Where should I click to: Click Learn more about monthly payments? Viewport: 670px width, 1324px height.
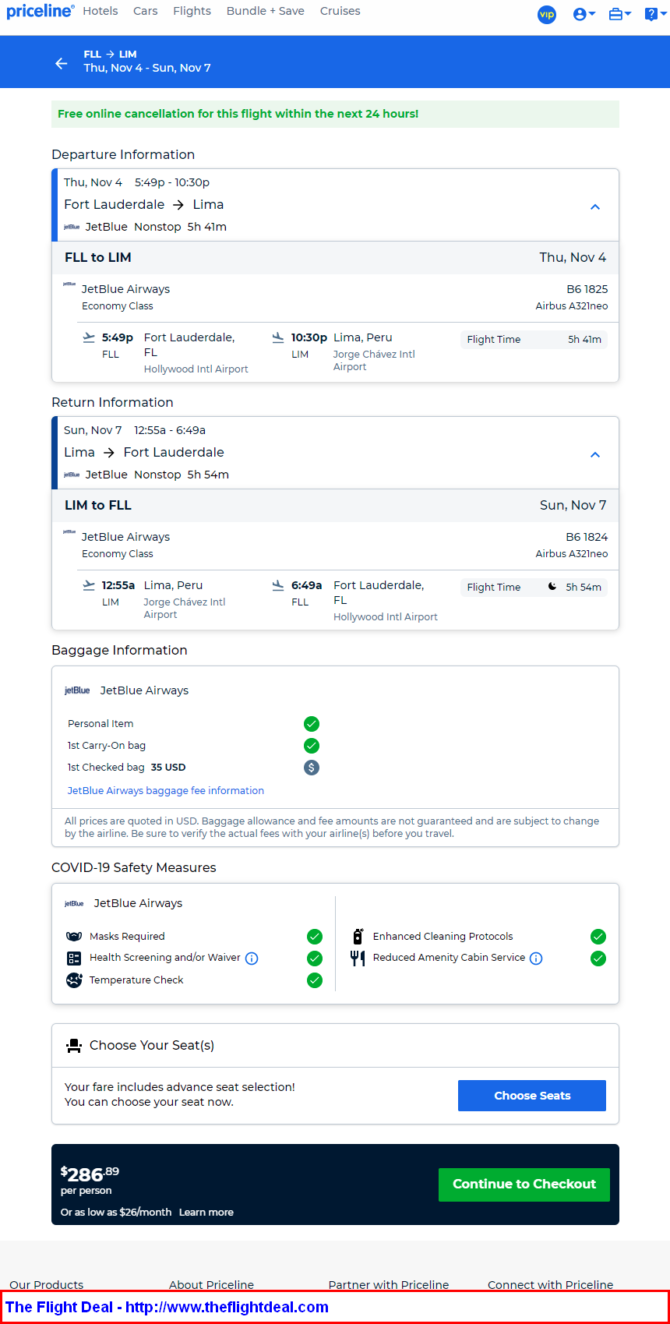(206, 1212)
